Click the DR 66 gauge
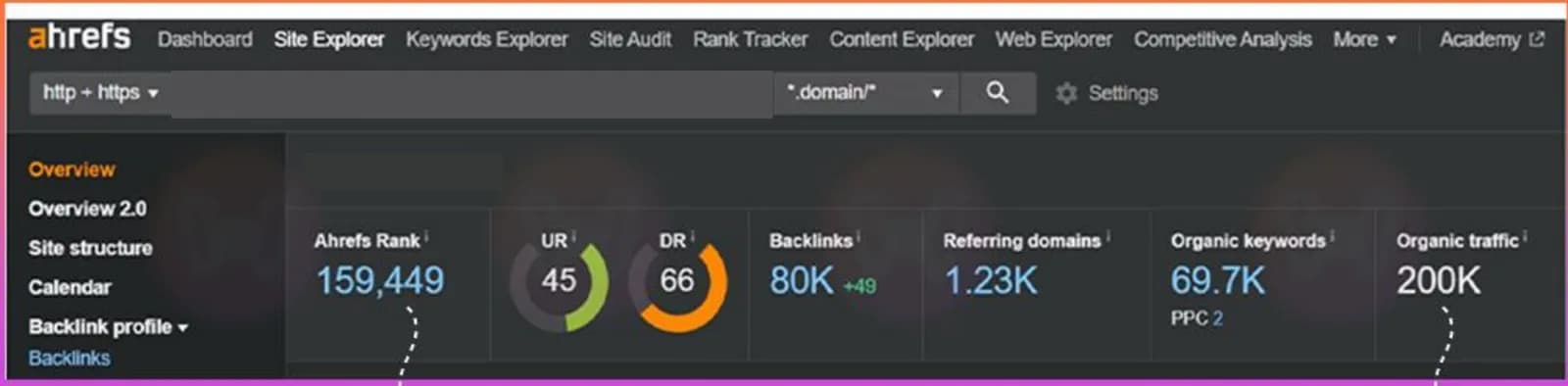The image size is (1568, 386). [x=677, y=282]
